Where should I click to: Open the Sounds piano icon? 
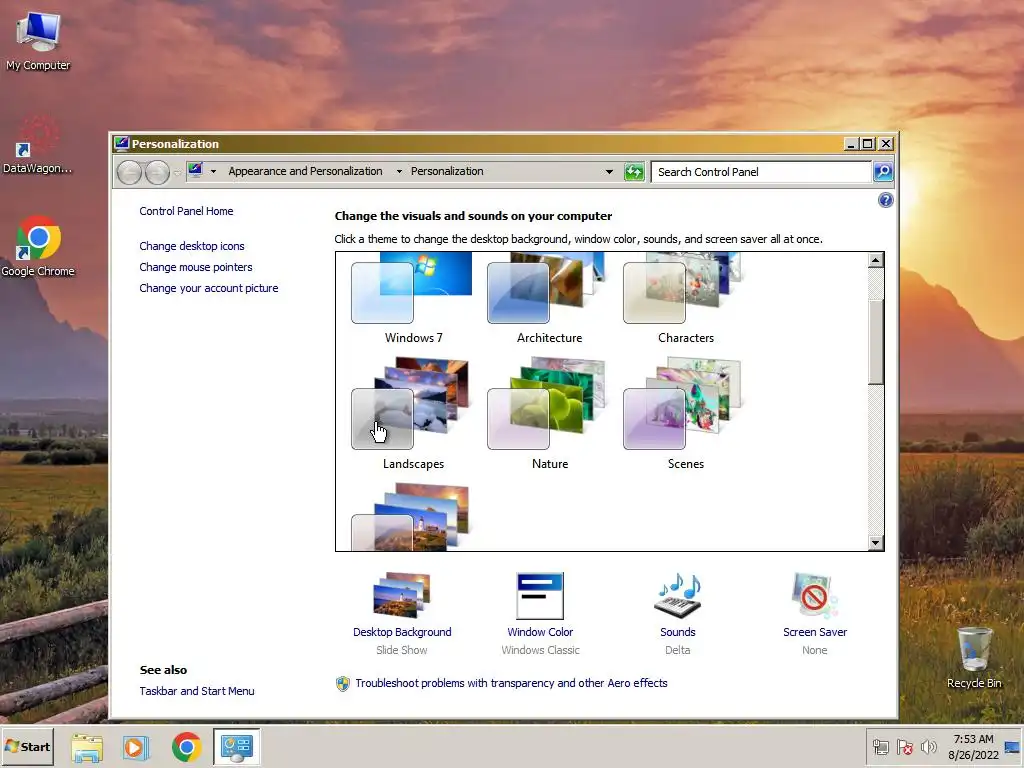677,596
